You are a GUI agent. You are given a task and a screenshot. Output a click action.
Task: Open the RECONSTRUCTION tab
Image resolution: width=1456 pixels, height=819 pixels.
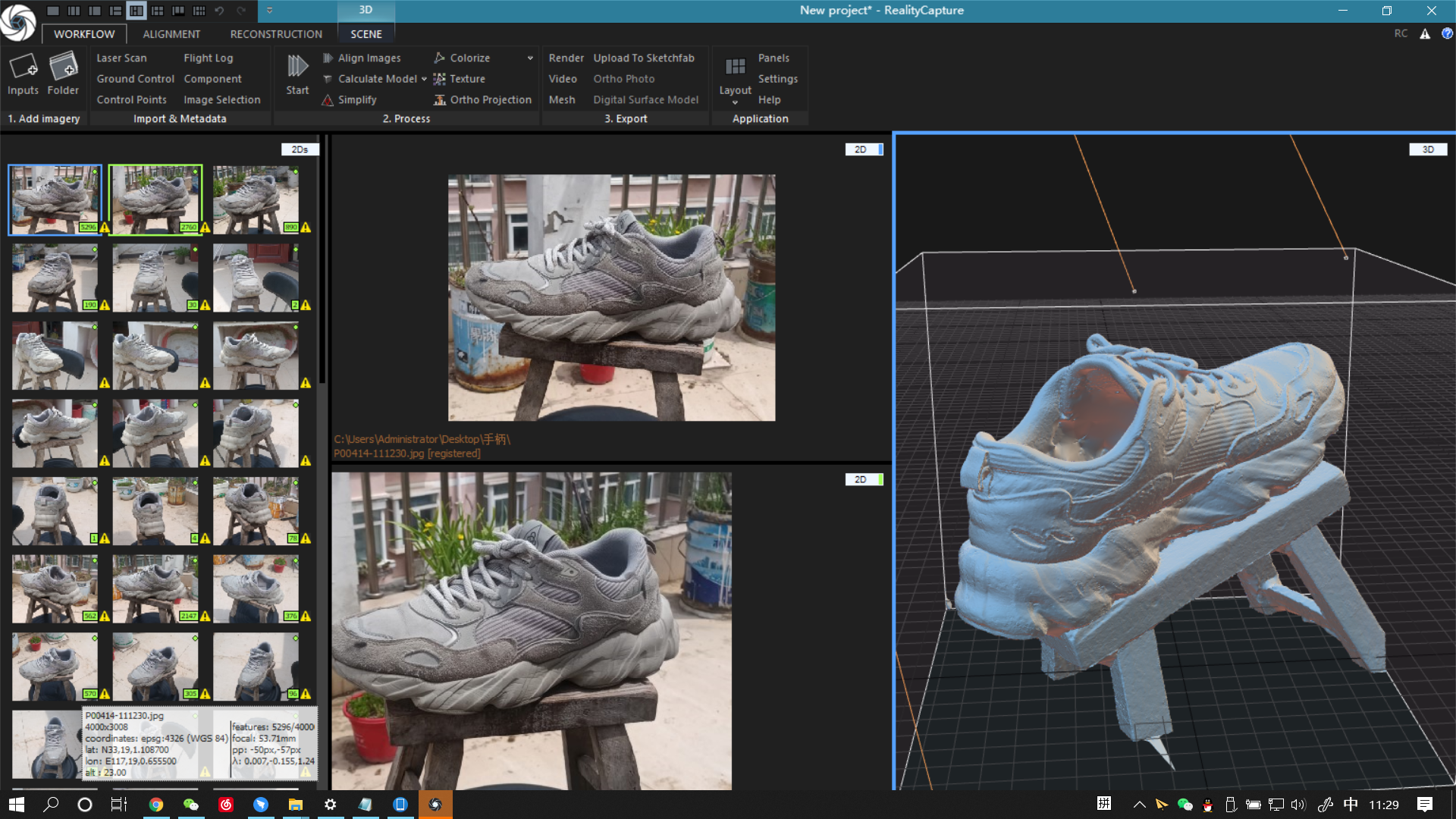tap(276, 34)
